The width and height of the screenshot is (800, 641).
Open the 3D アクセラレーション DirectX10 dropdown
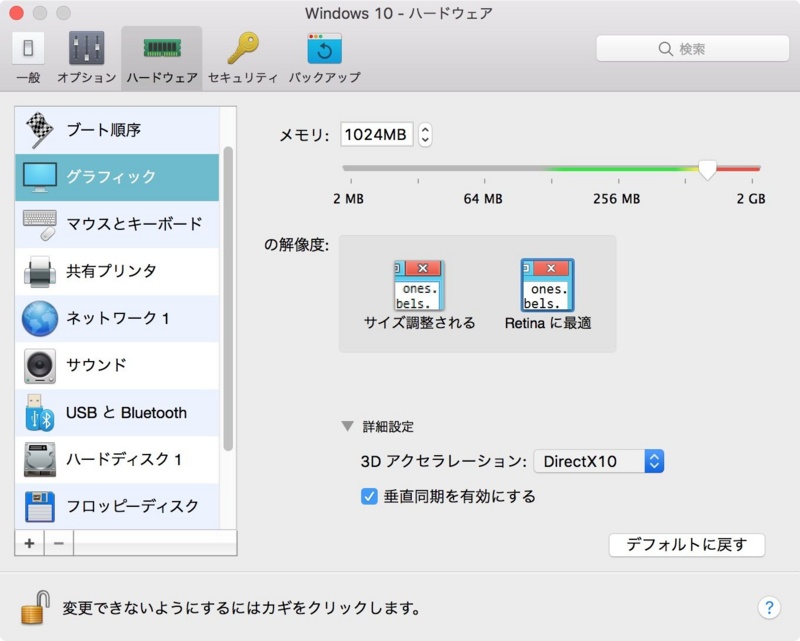click(x=598, y=461)
